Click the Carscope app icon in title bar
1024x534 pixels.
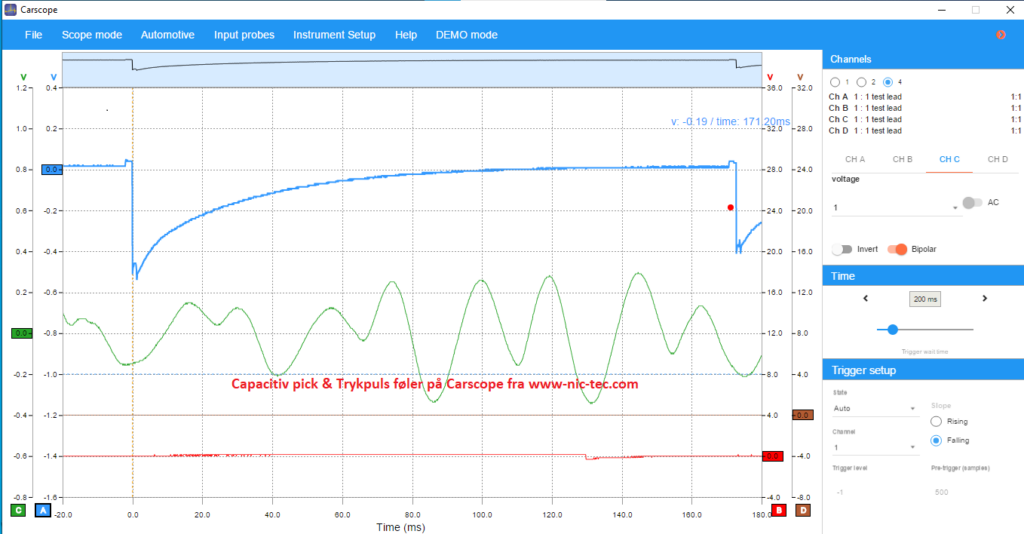[10, 10]
